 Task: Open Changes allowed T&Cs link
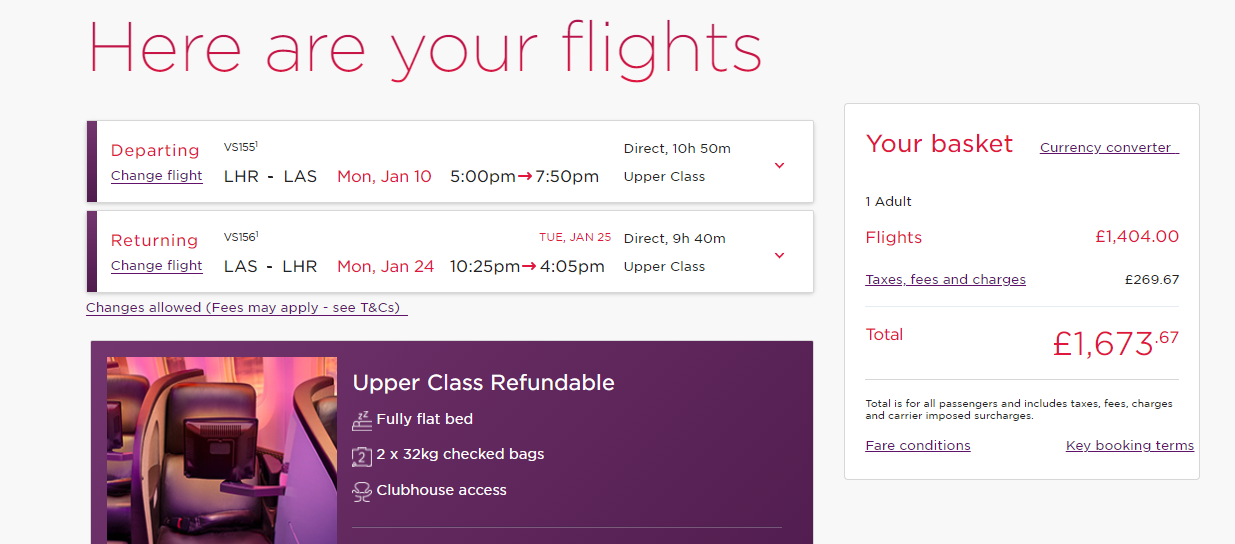247,308
